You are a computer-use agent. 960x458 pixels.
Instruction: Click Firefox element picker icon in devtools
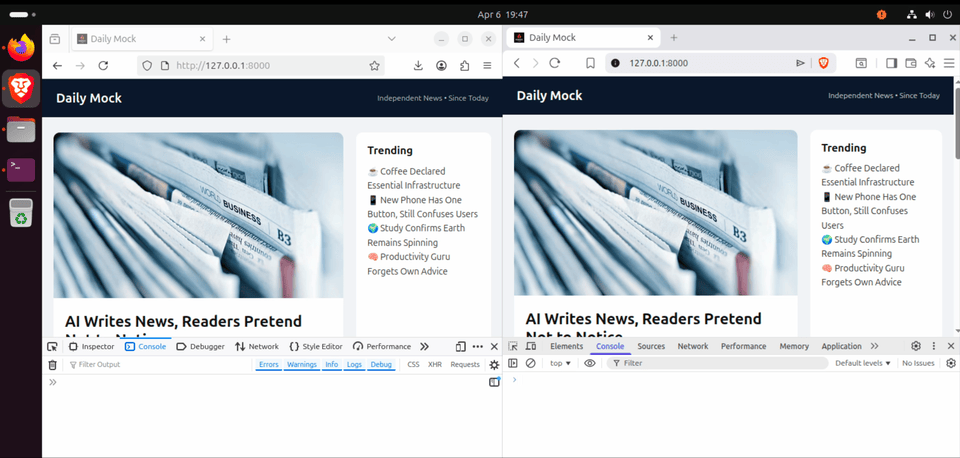[52, 346]
